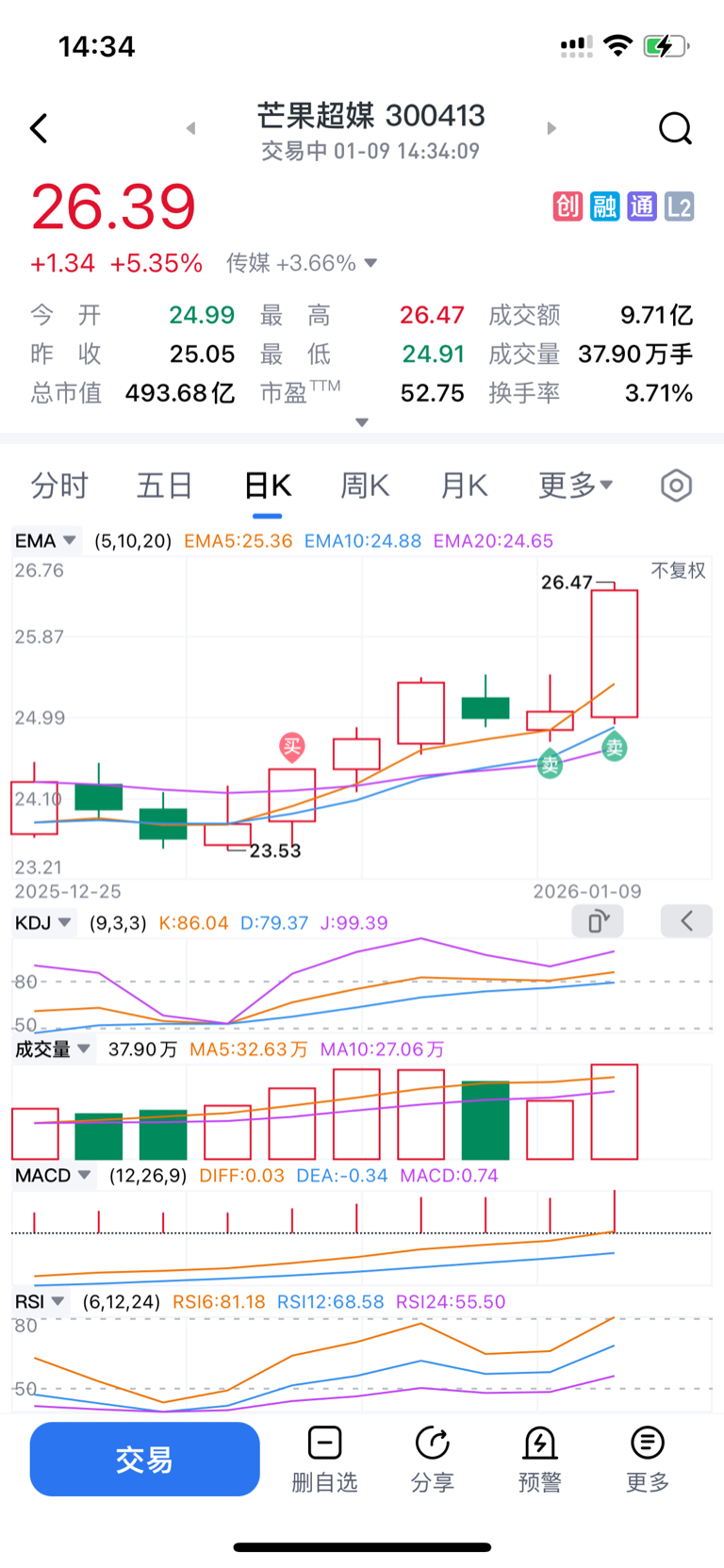Tap RSI6:81.18 value
This screenshot has width=724, height=1568.
[x=220, y=1302]
